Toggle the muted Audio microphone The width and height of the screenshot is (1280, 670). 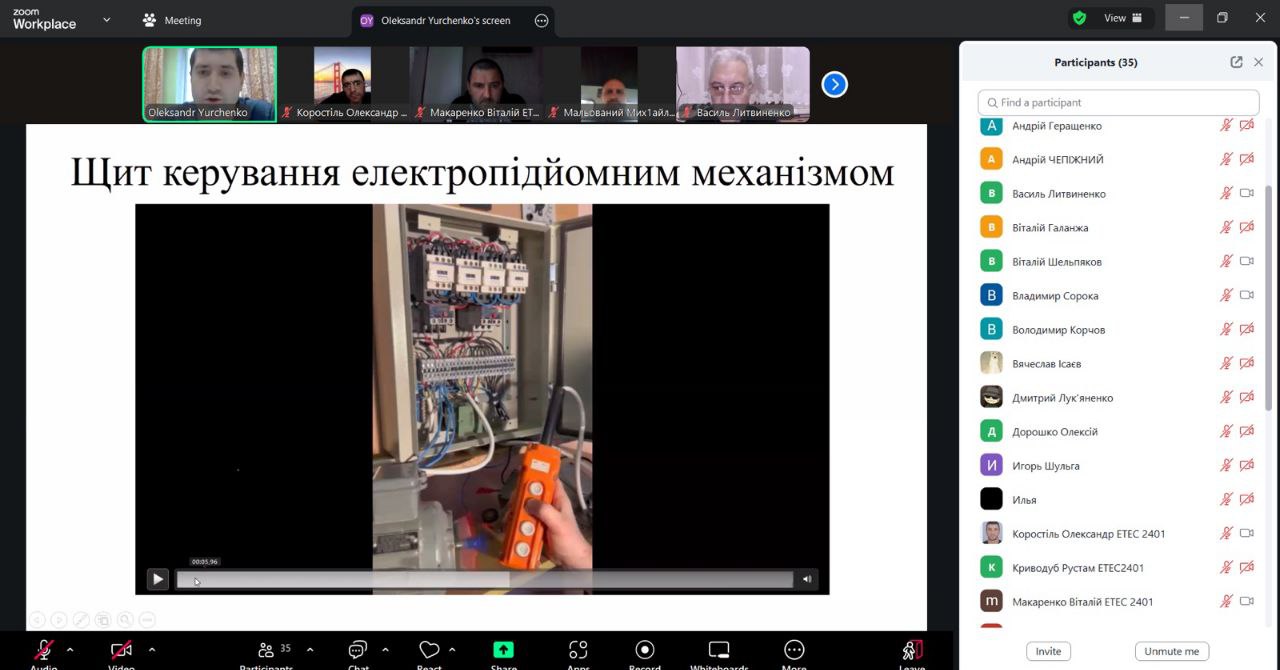click(44, 650)
